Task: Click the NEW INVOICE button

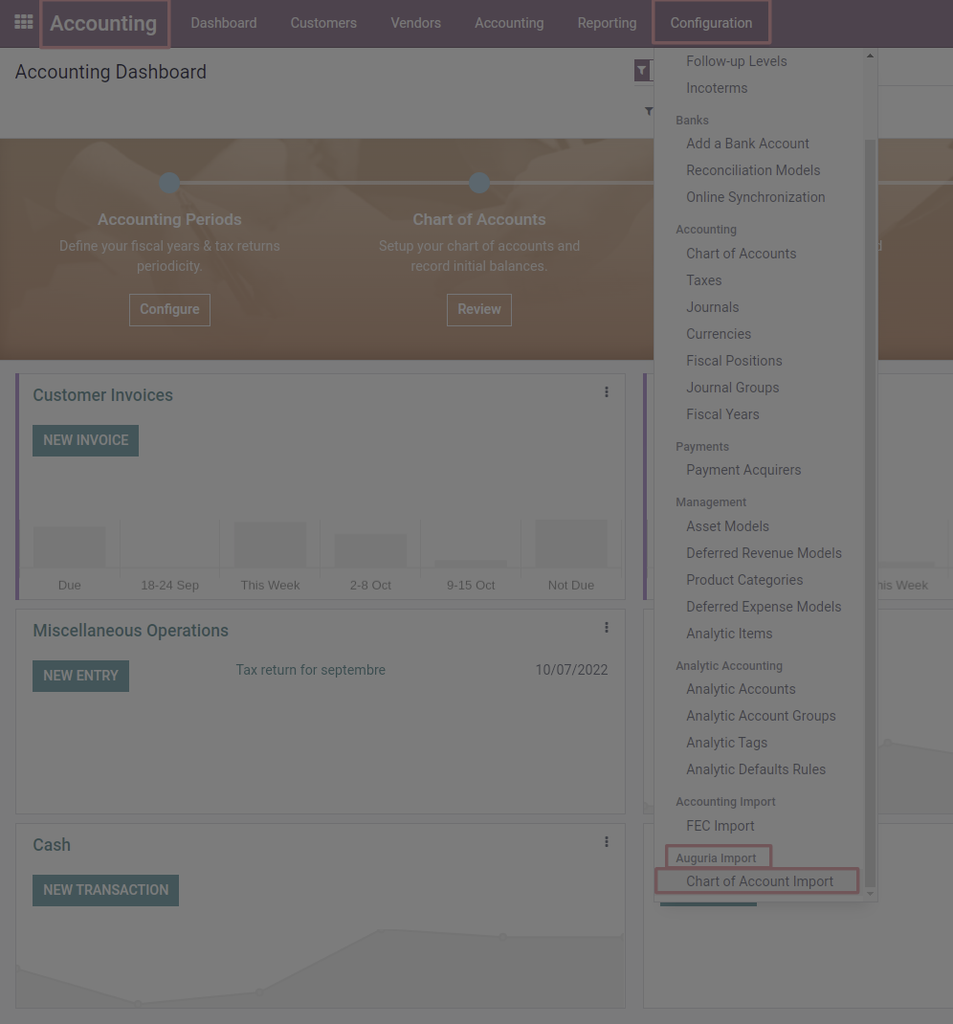Action: [x=86, y=441]
